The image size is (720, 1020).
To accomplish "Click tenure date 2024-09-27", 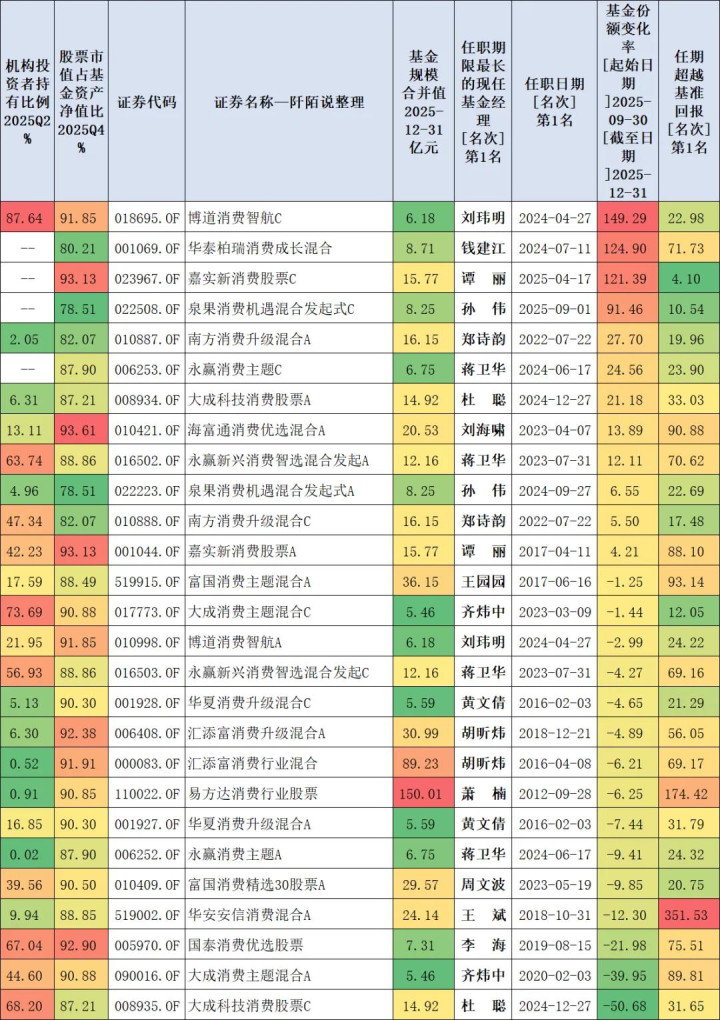I will (555, 490).
